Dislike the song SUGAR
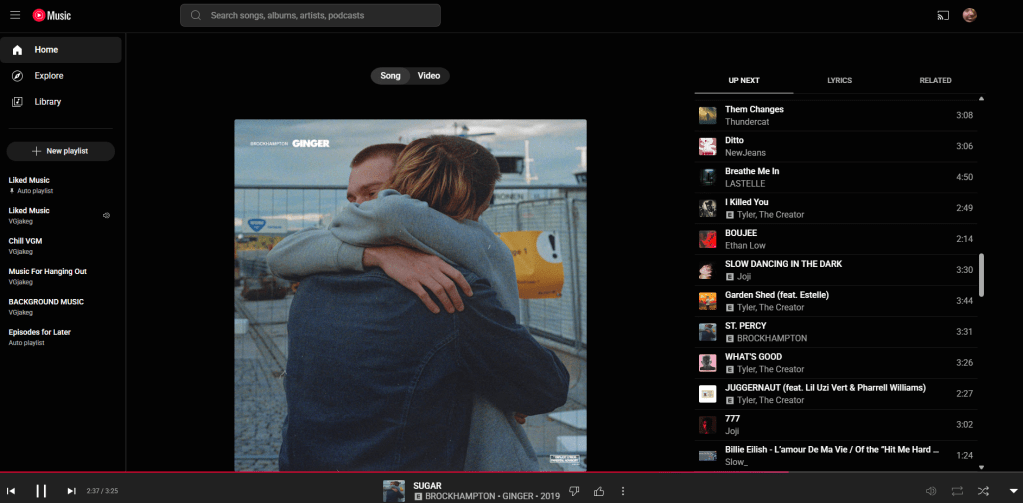Image resolution: width=1023 pixels, height=503 pixels. coord(574,491)
